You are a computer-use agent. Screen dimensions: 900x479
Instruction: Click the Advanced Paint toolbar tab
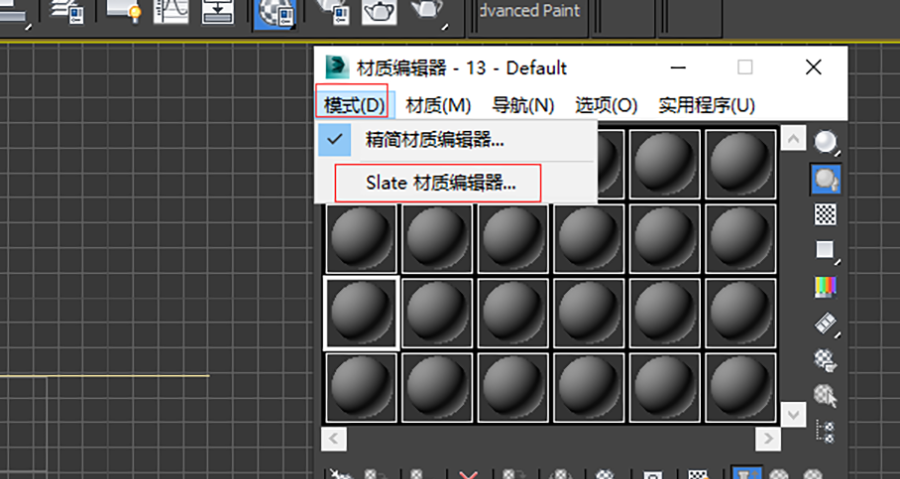[x=528, y=11]
